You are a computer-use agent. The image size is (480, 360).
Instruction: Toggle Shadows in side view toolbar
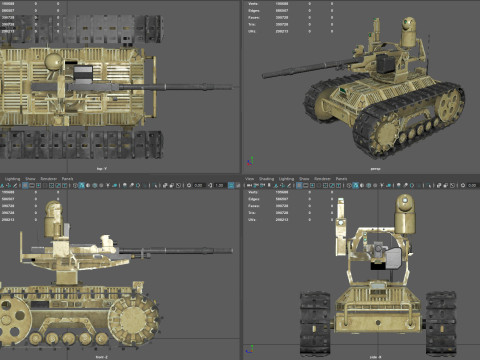click(388, 185)
